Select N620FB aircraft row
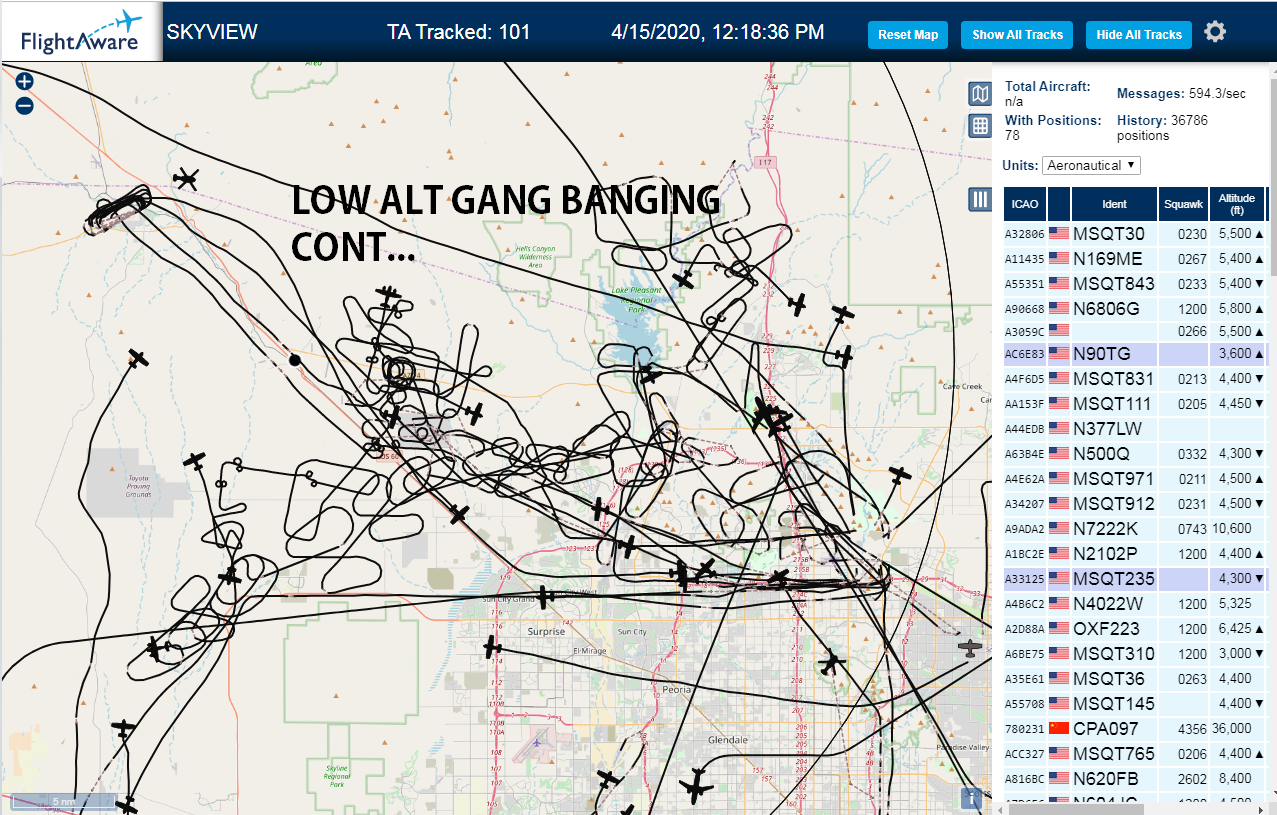The image size is (1277, 815). (1136, 778)
